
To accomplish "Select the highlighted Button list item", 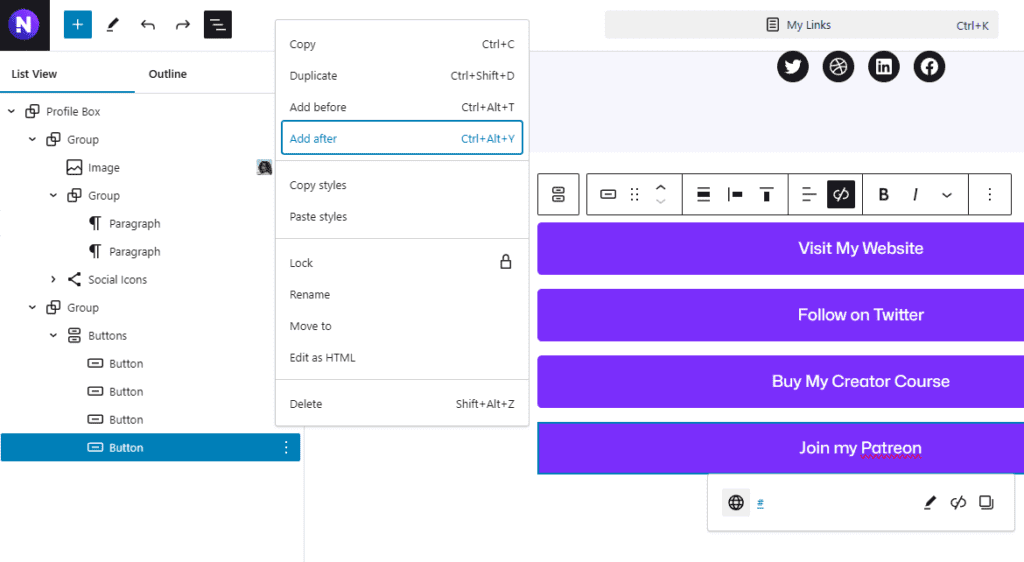I will 150,447.
